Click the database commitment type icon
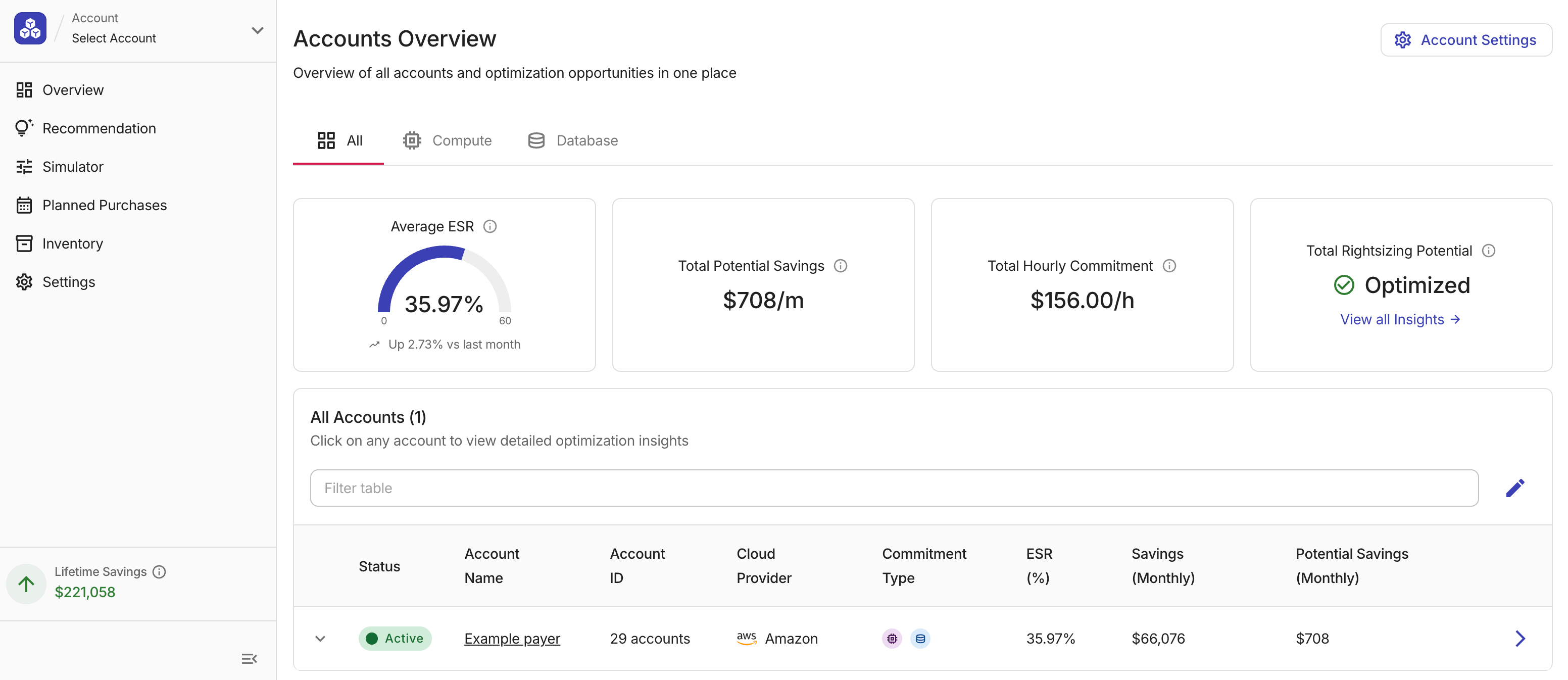This screenshot has width=1568, height=680. pyautogui.click(x=920, y=639)
